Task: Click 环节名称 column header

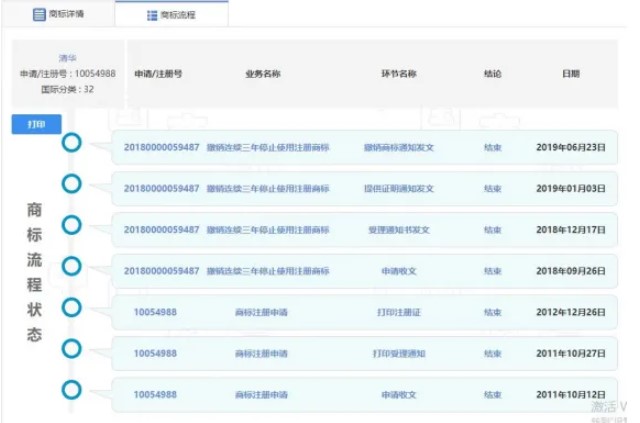Action: tap(399, 74)
